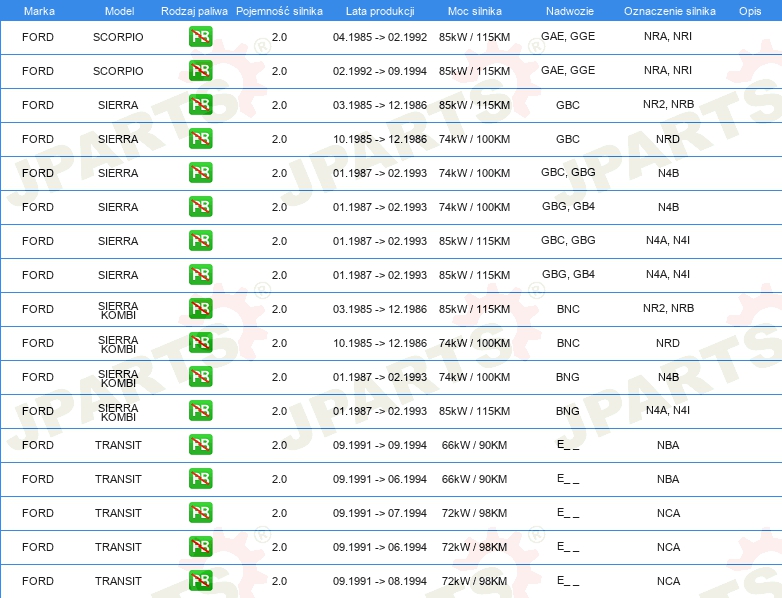Click fuel icon in TRANSIT row ending 09.1994
782x598 pixels.
(x=200, y=444)
